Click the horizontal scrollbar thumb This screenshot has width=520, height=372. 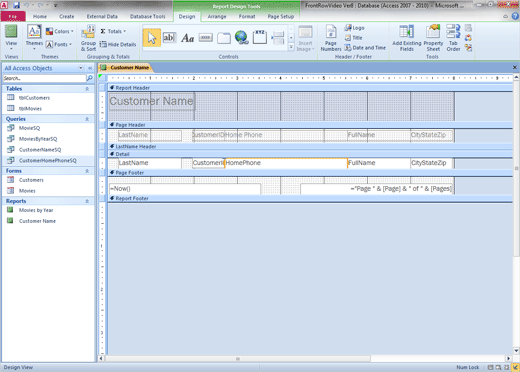(x=238, y=359)
